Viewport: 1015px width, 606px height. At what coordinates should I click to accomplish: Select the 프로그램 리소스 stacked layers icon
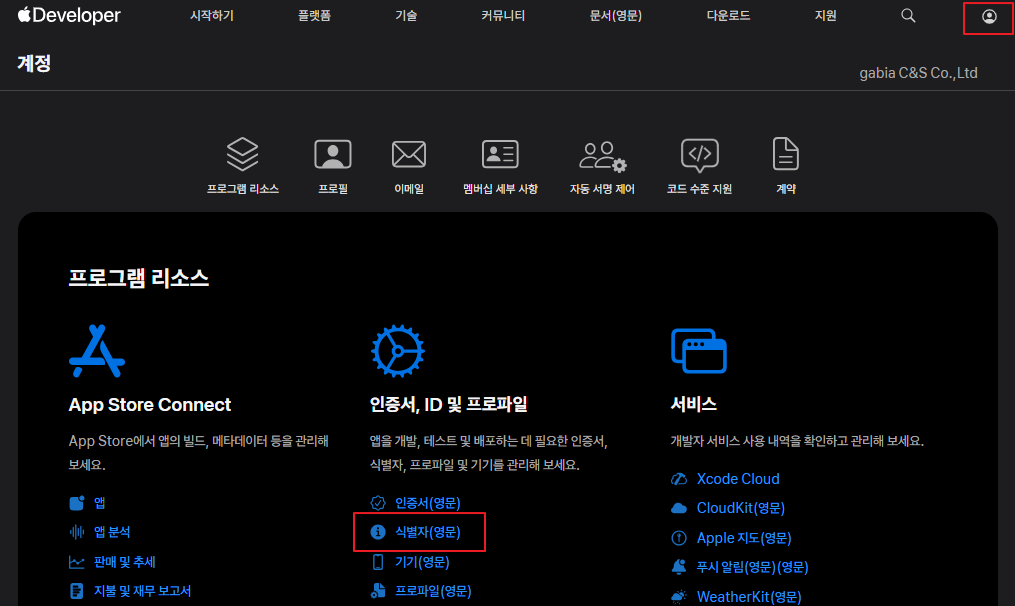[243, 154]
